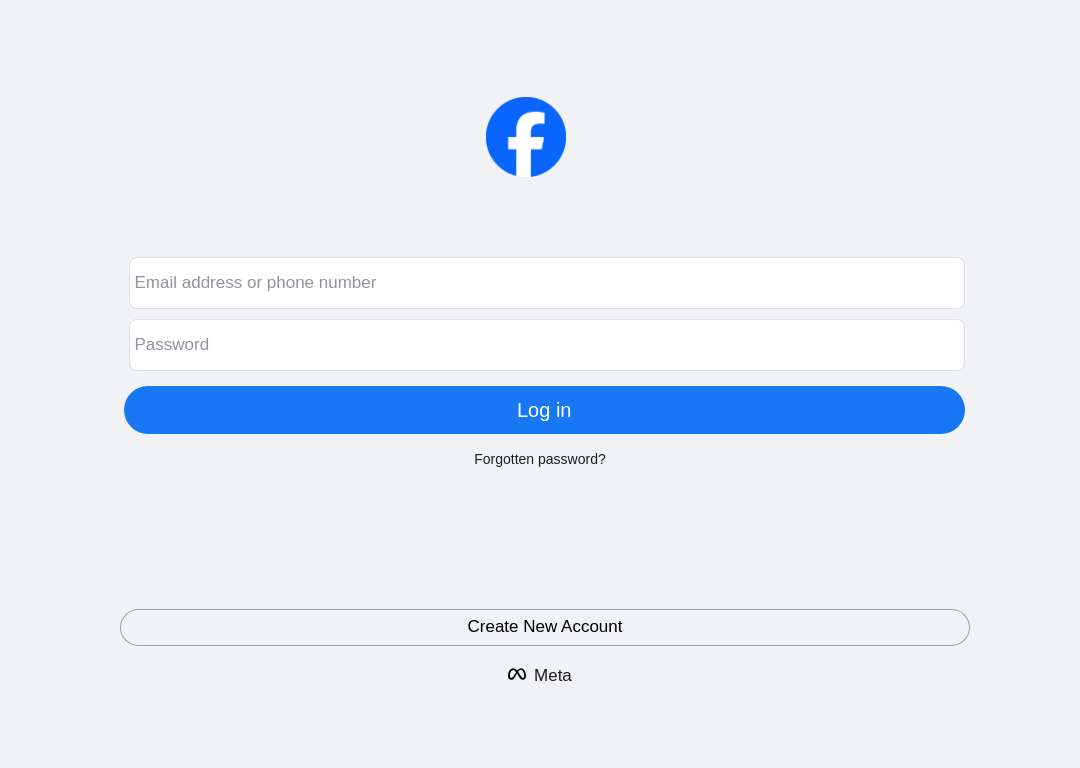Place cursor in the email or phone textbox
This screenshot has height=768, width=1080.
(x=547, y=283)
